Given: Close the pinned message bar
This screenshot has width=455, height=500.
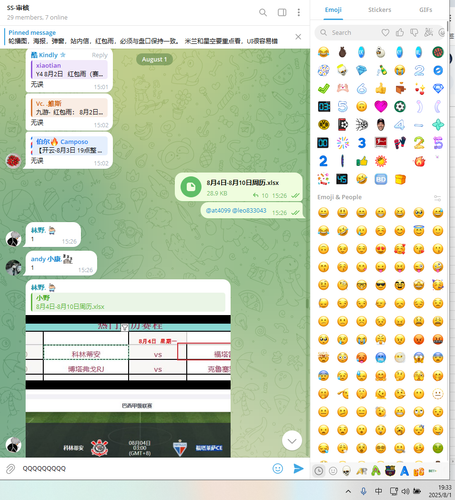Looking at the screenshot, I should (x=298, y=37).
